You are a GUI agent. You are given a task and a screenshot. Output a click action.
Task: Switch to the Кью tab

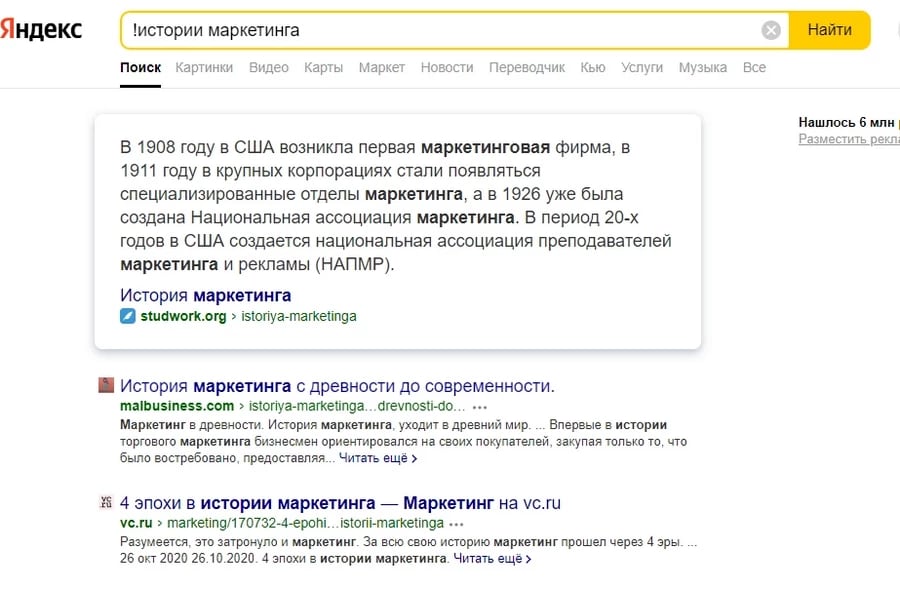point(592,68)
